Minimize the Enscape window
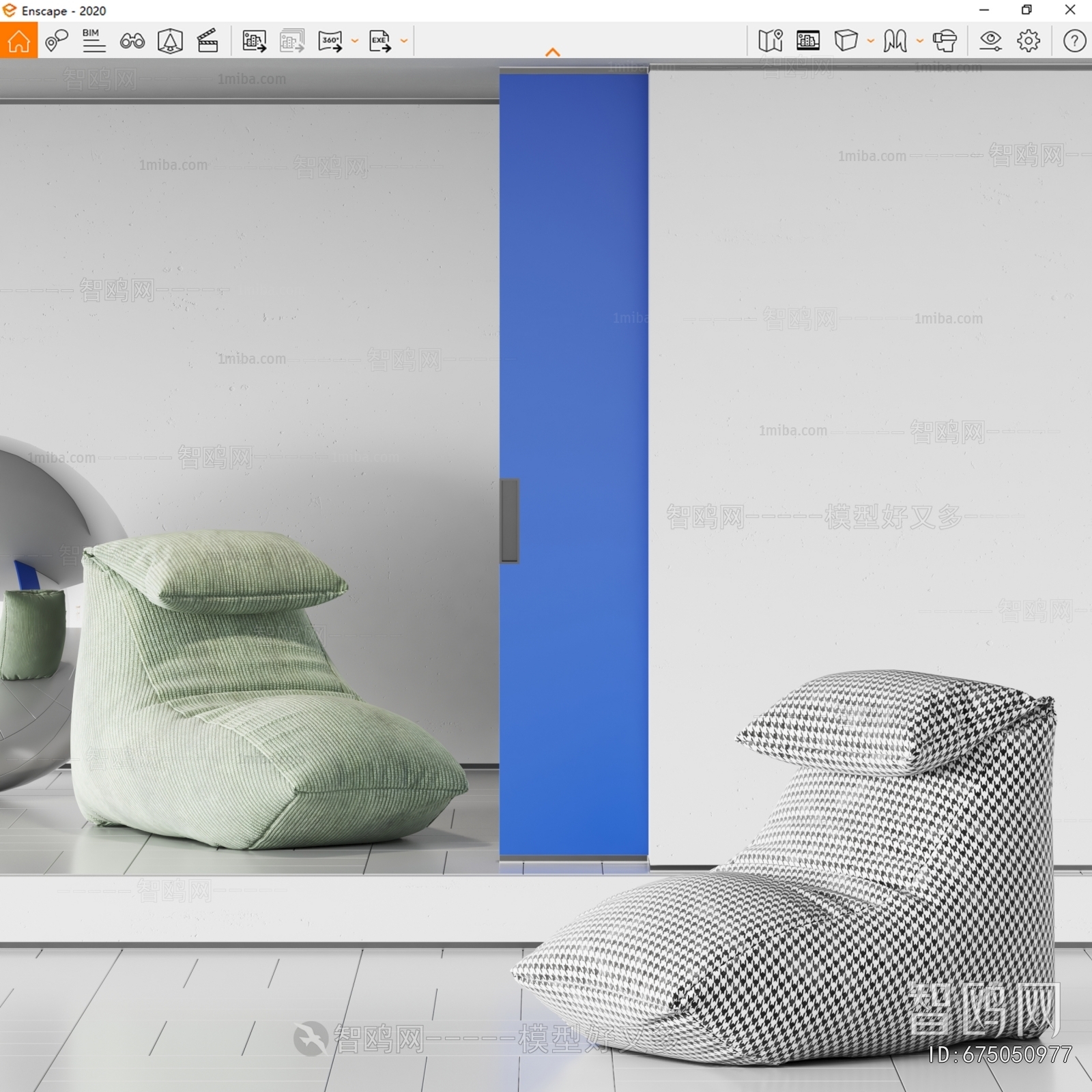Image resolution: width=1092 pixels, height=1092 pixels. tap(983, 10)
